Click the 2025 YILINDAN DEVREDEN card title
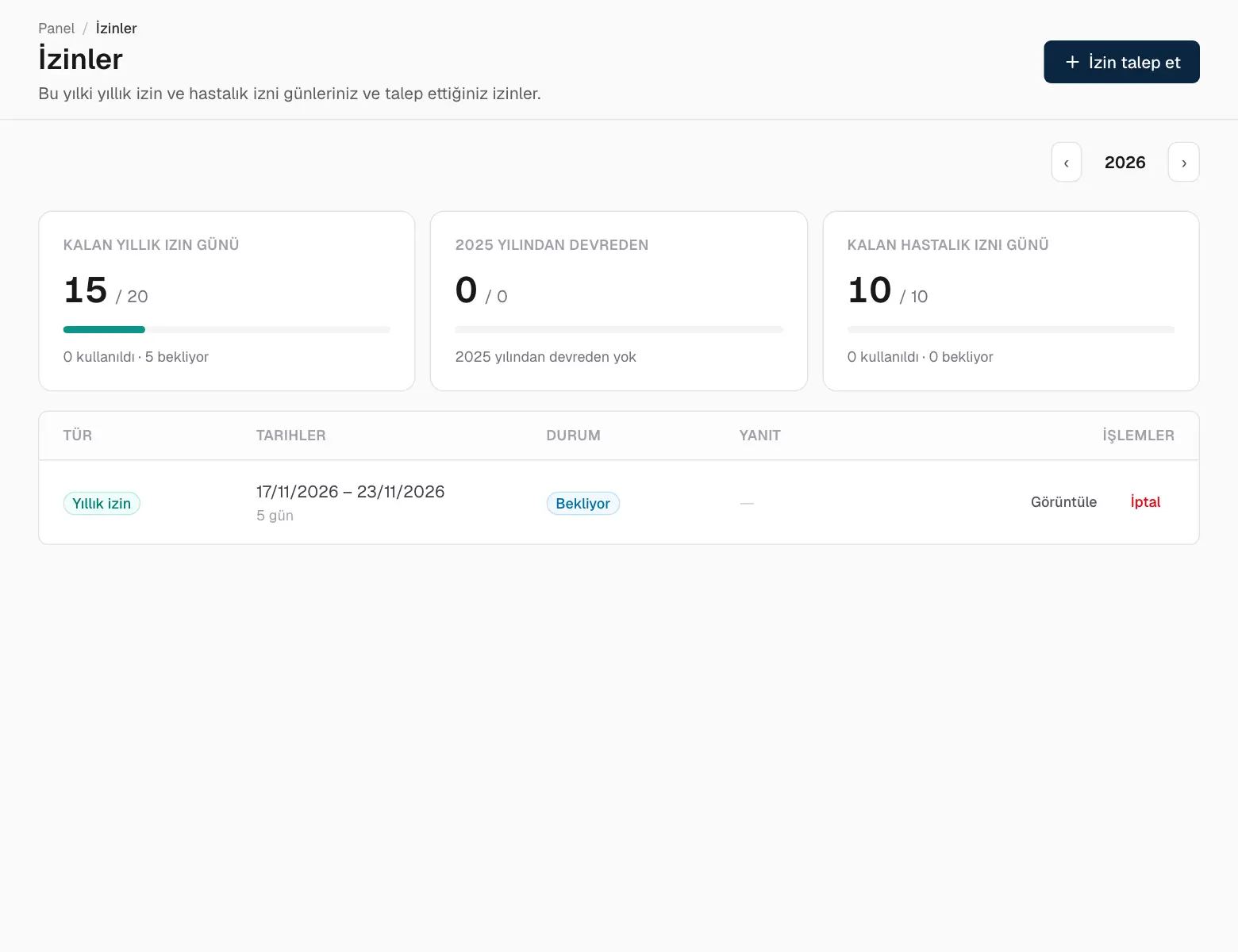This screenshot has height=952, width=1238. click(x=552, y=245)
